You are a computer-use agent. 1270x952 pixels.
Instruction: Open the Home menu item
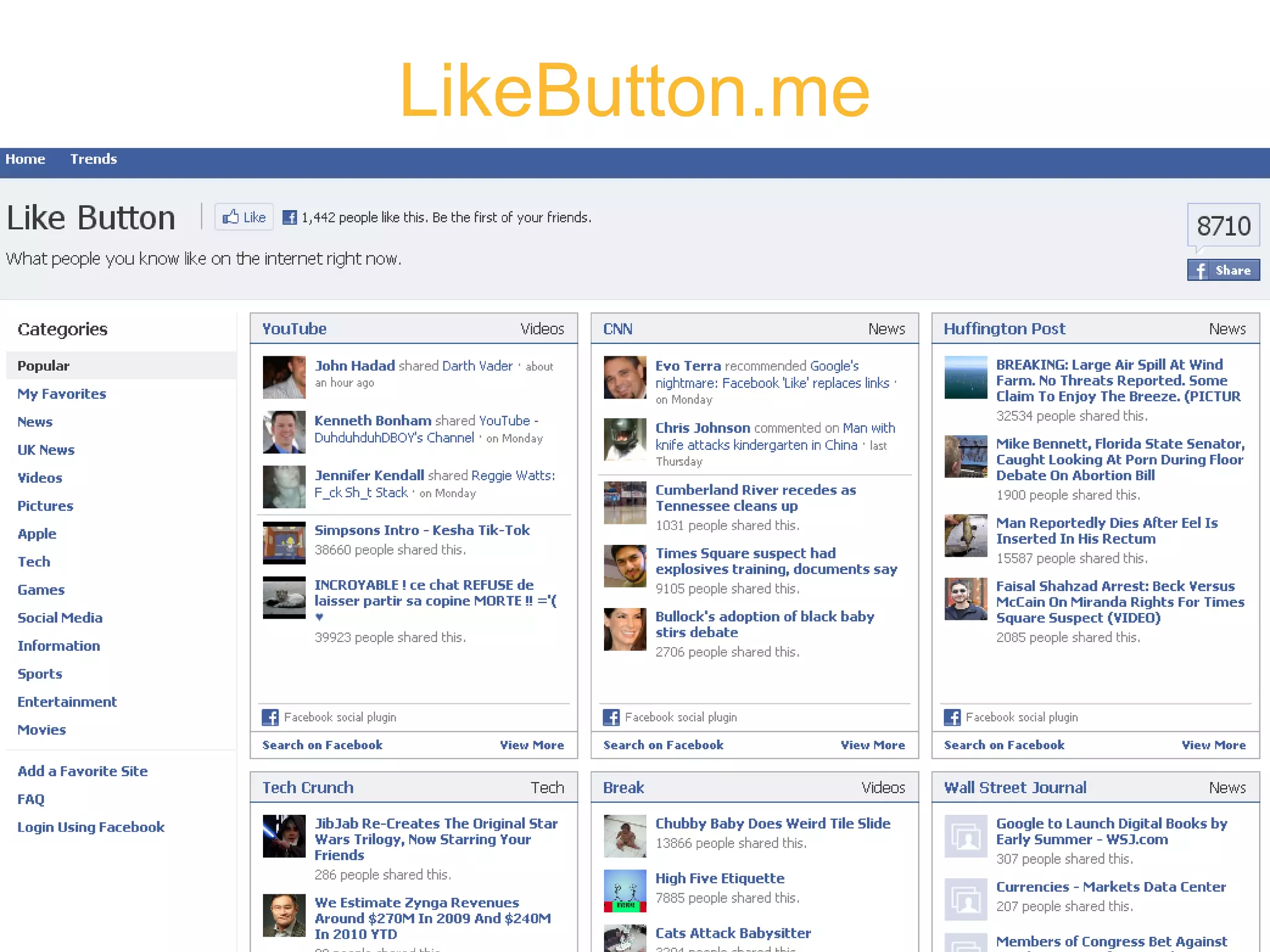[x=25, y=159]
